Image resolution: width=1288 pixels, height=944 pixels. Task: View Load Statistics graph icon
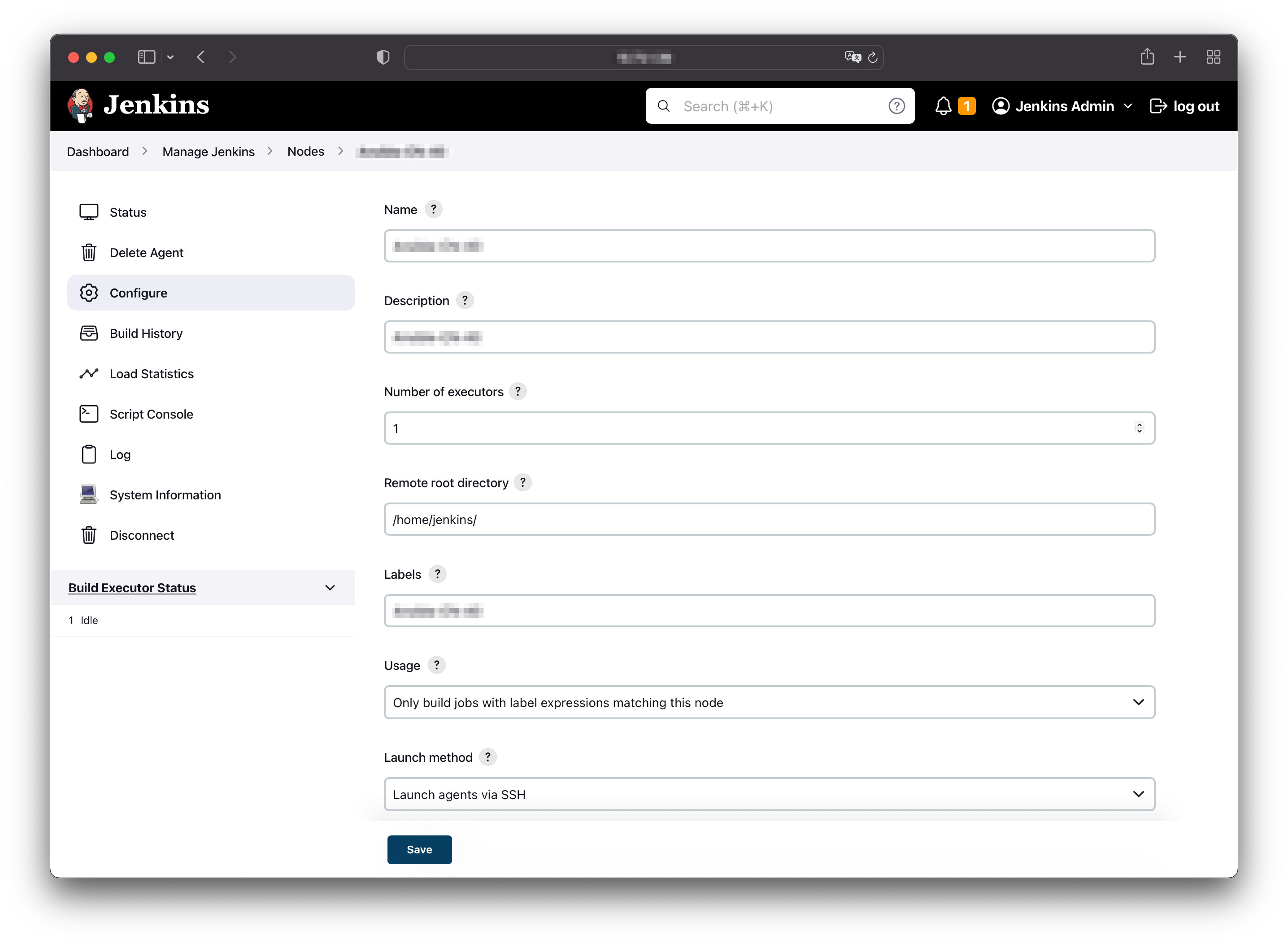[x=89, y=373]
